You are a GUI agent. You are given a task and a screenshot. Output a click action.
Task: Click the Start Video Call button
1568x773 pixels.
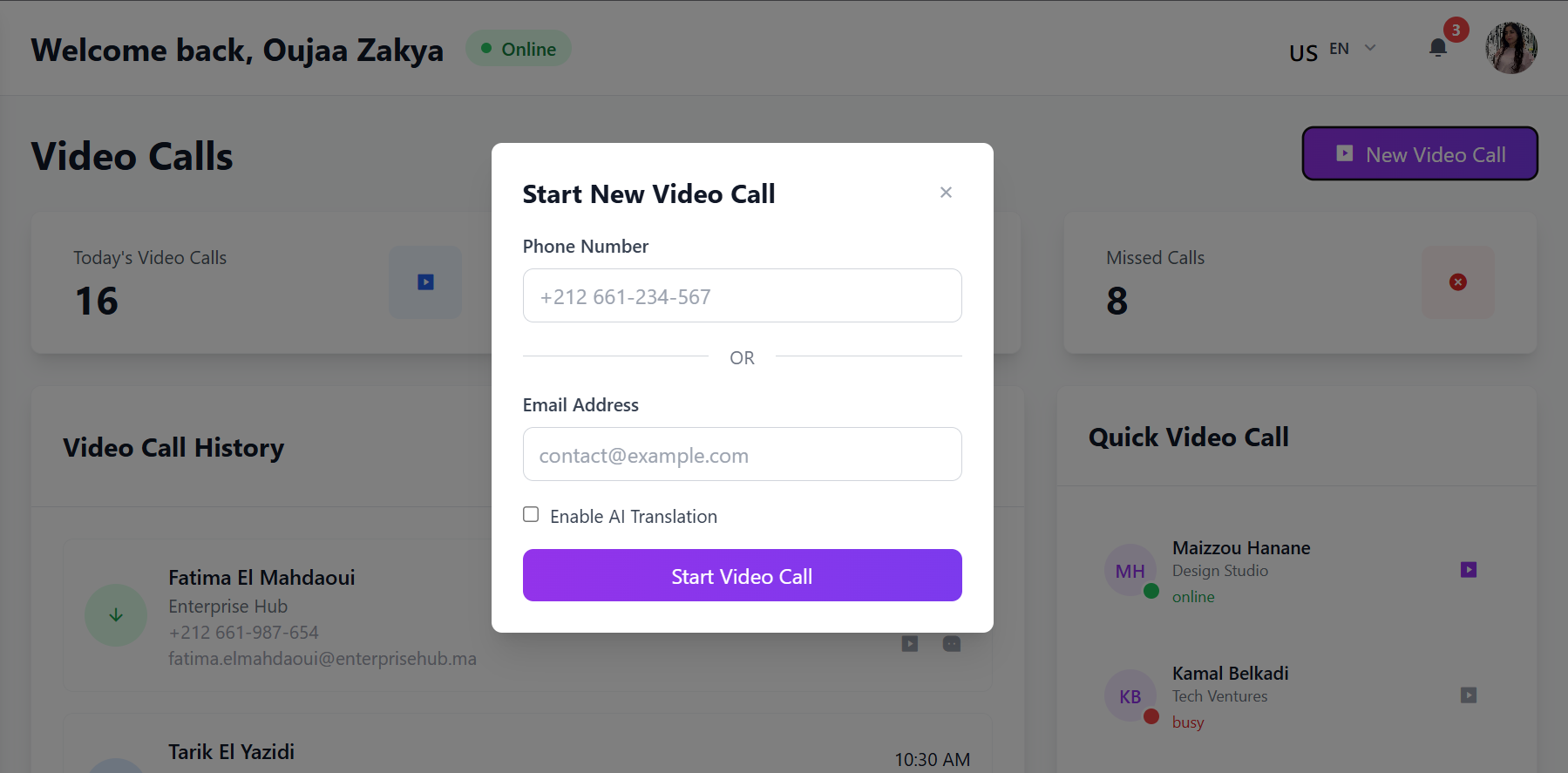coord(742,575)
